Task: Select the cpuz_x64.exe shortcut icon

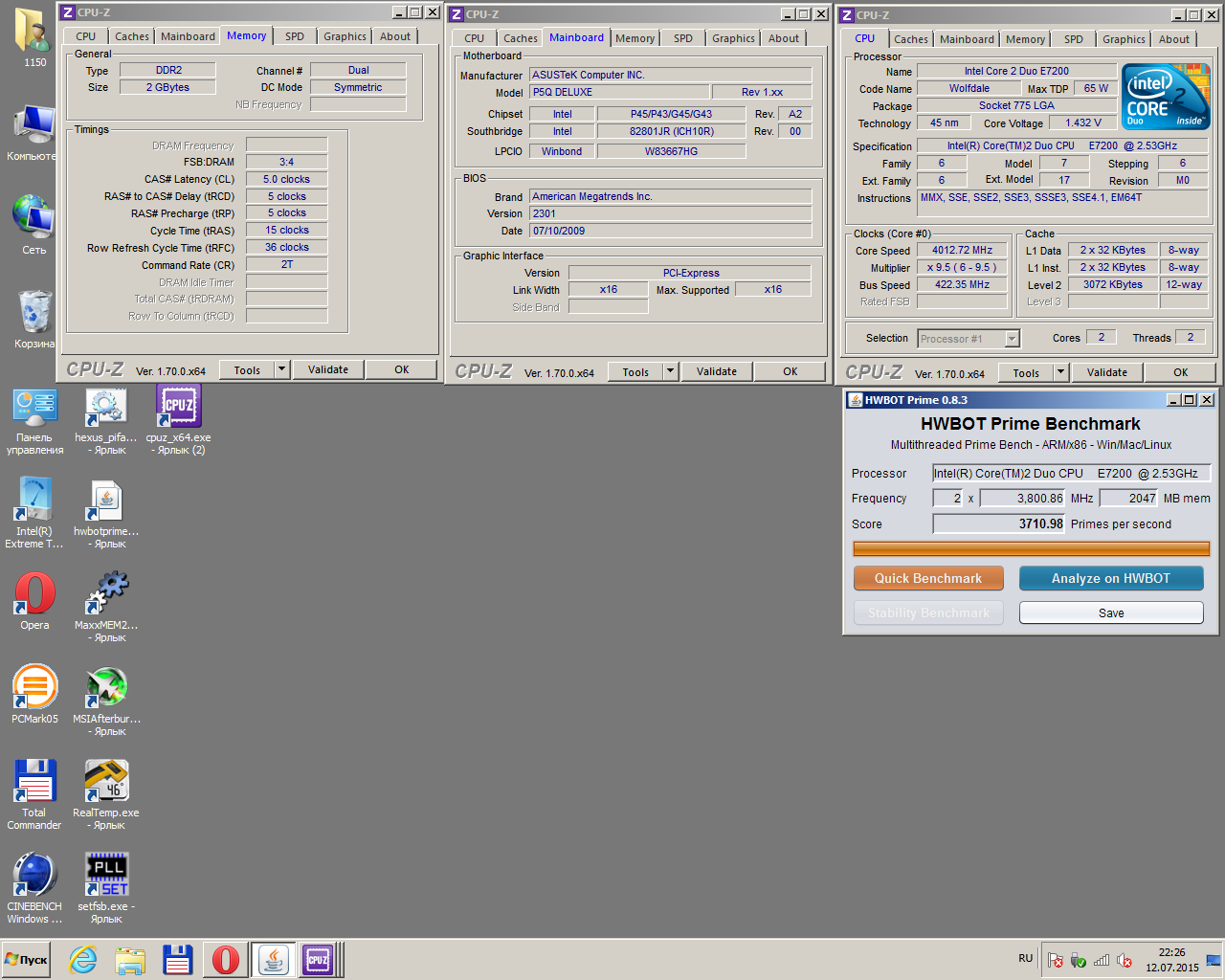Action: [x=178, y=420]
